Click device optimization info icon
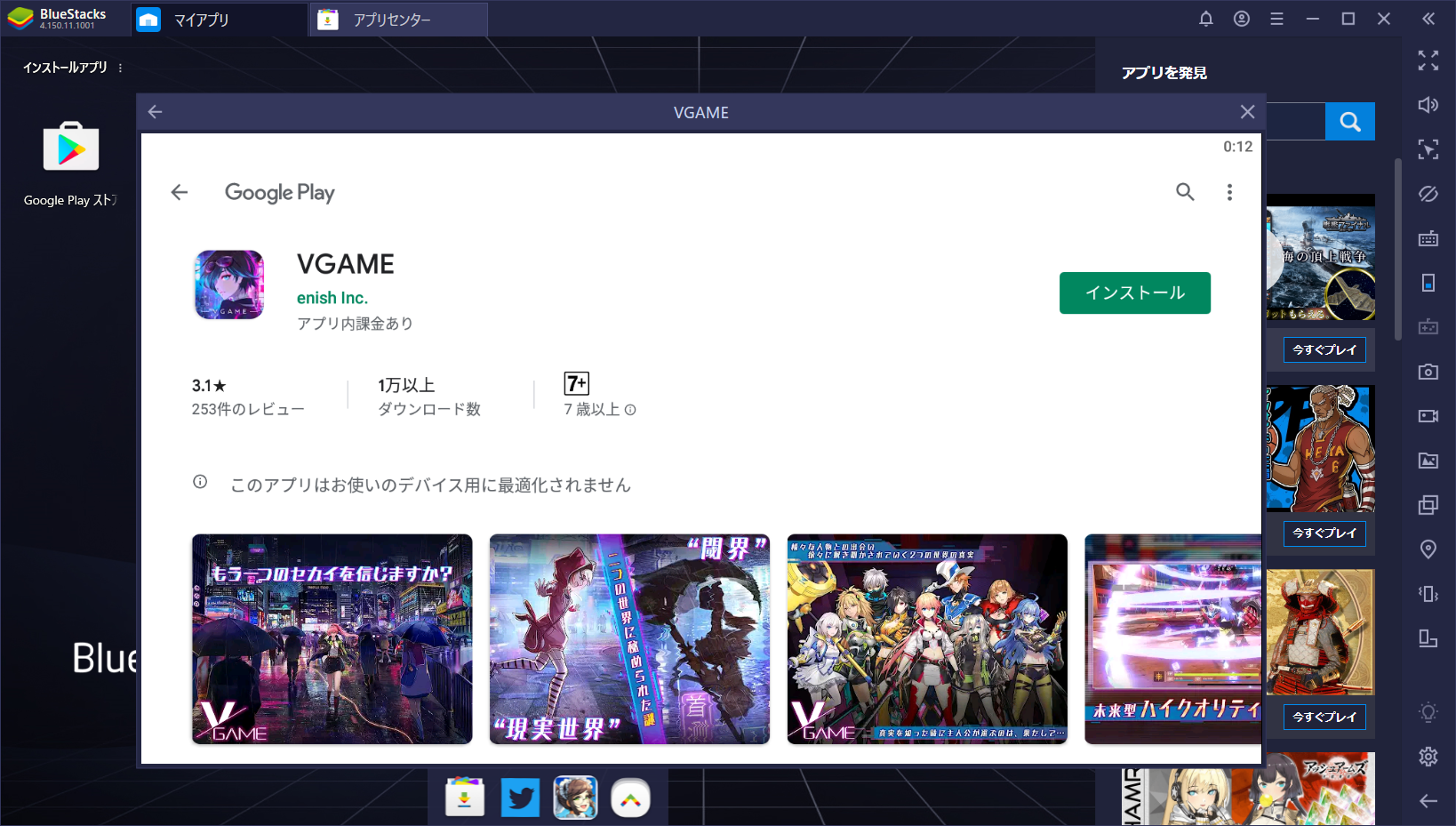1456x826 pixels. click(x=200, y=482)
